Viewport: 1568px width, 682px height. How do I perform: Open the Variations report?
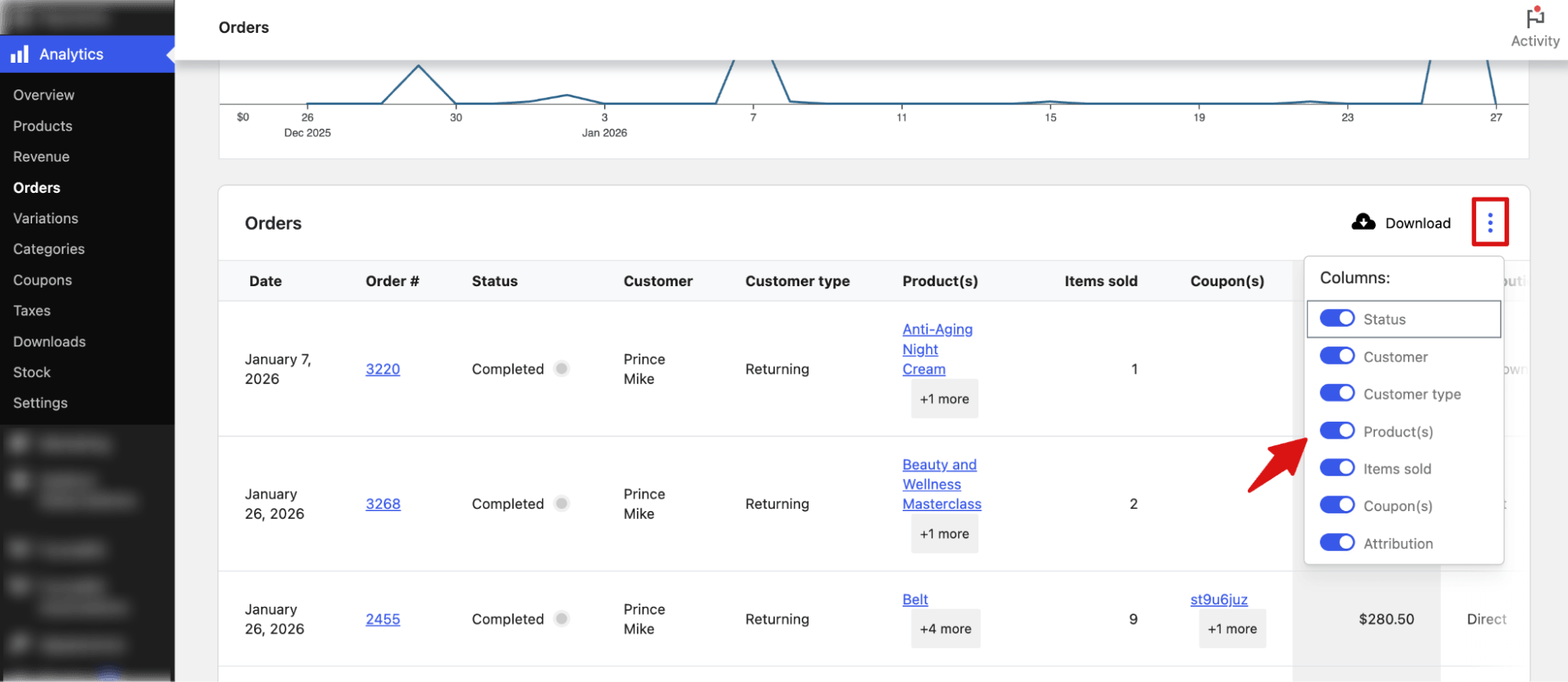[x=45, y=218]
